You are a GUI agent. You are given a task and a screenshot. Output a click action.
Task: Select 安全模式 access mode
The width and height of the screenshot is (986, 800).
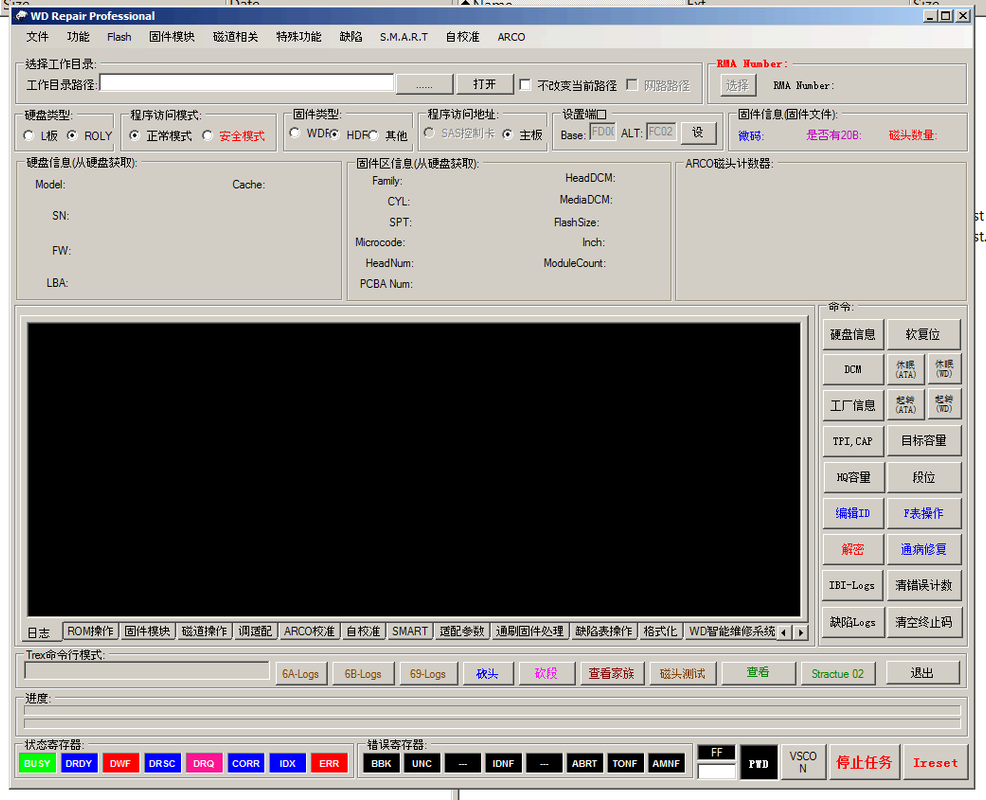point(208,135)
